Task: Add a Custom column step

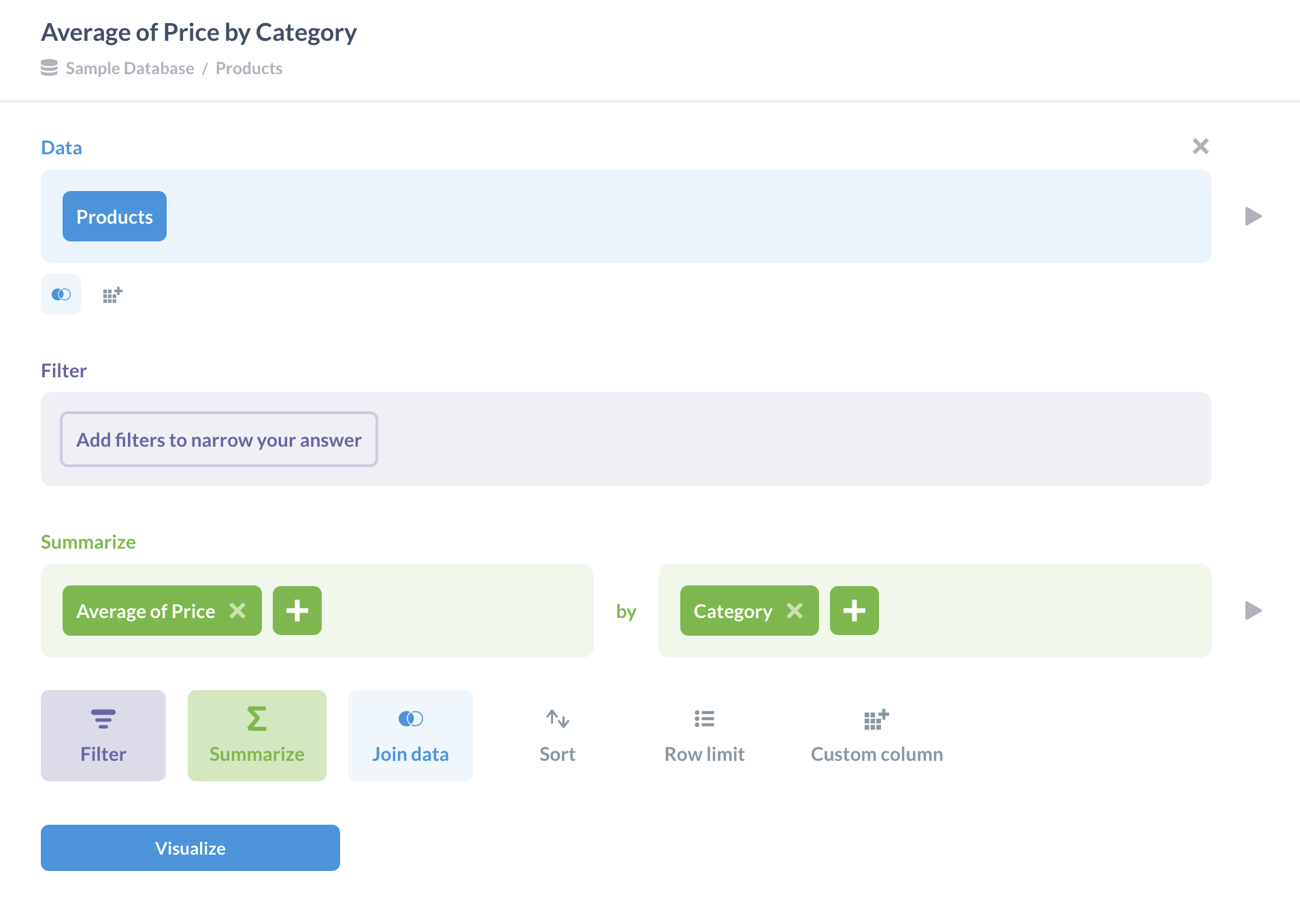Action: point(876,735)
